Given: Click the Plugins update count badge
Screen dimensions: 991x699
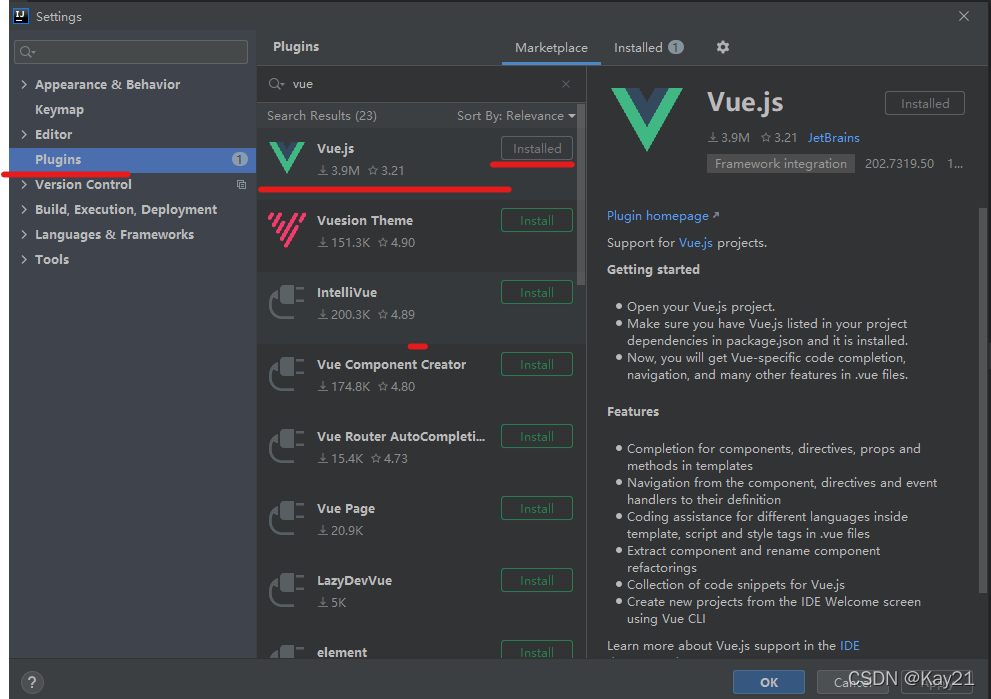Looking at the screenshot, I should pos(240,159).
